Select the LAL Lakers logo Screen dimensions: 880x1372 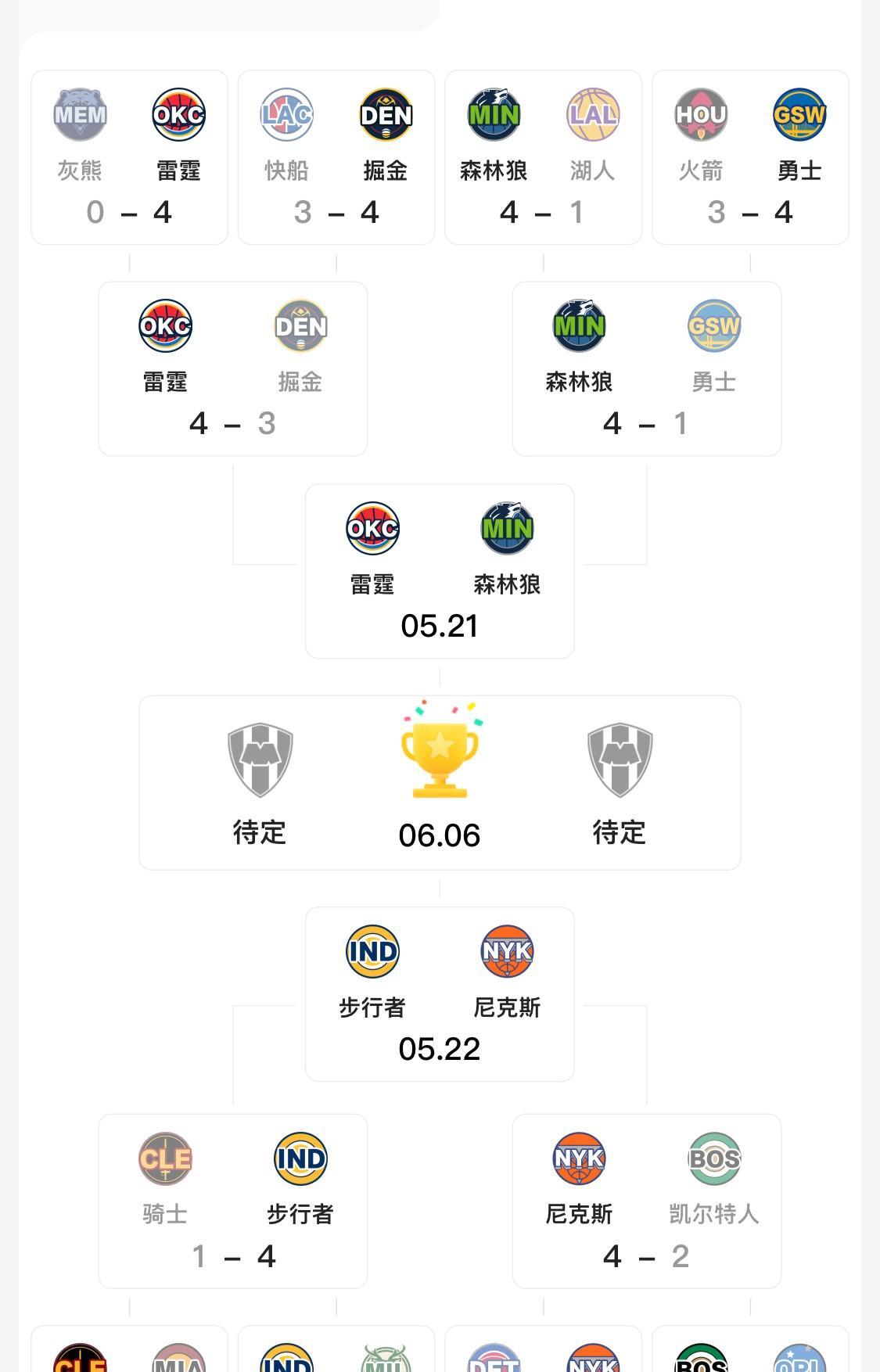(593, 115)
